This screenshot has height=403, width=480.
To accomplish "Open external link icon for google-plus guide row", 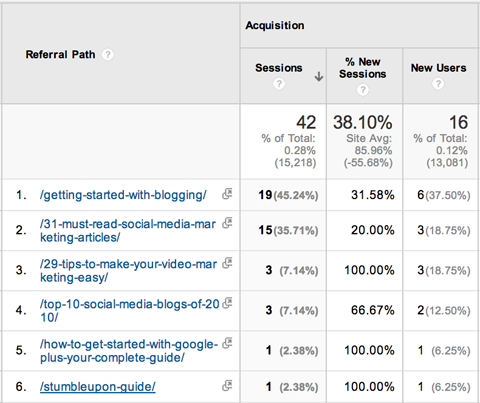I will [x=227, y=343].
